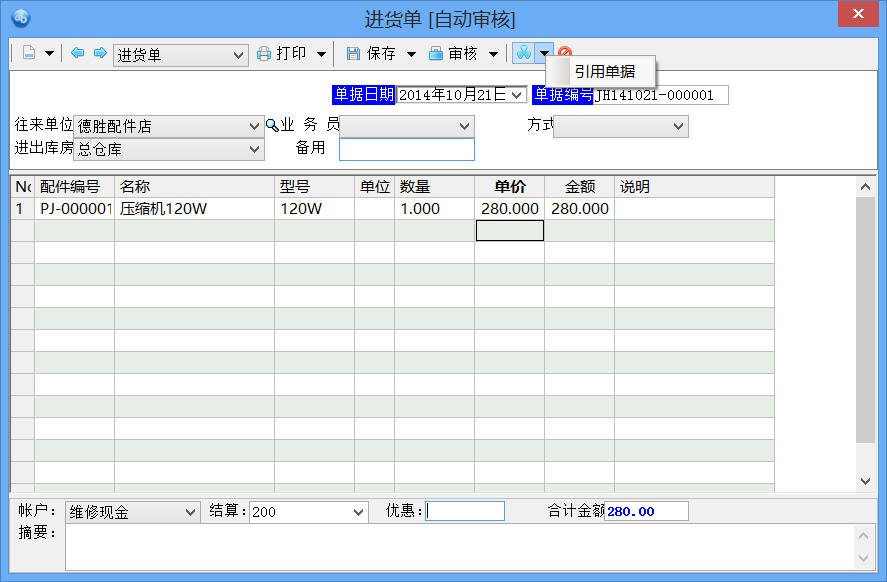Viewport: 887px width, 582px height.
Task: Open the 帐户 维修现金 dropdown
Action: (191, 512)
